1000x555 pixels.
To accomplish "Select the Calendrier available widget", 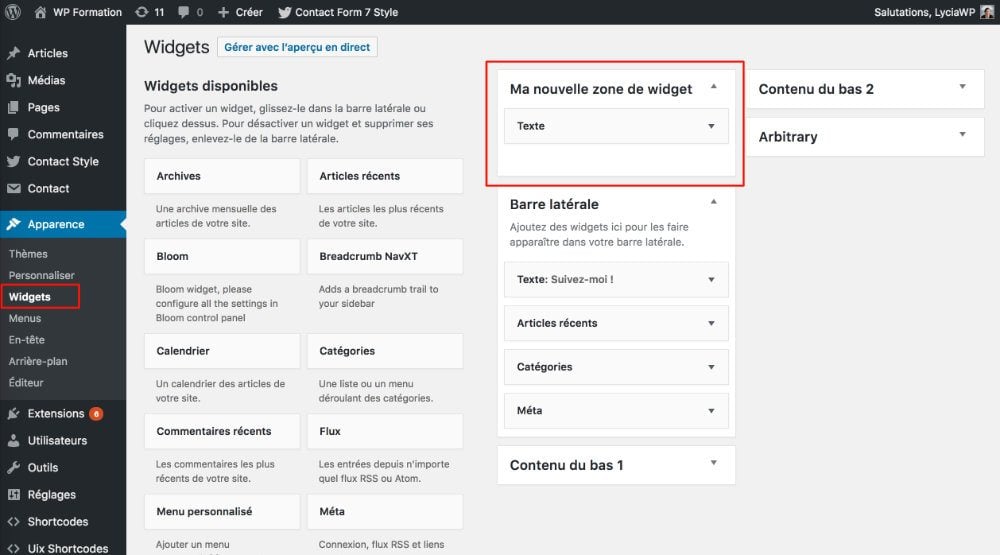I will [222, 351].
